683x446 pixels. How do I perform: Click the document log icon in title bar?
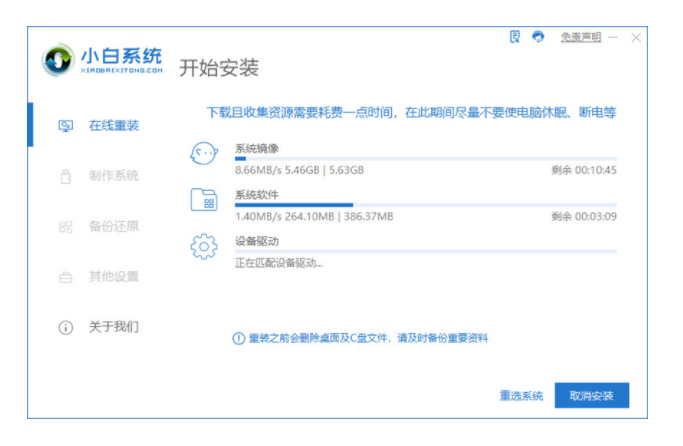pos(515,37)
